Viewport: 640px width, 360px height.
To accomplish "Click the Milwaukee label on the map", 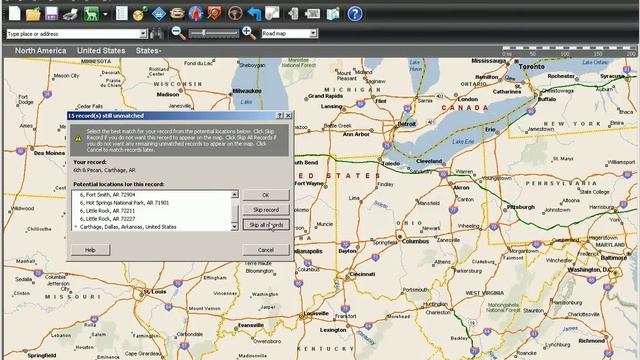I will [247, 91].
